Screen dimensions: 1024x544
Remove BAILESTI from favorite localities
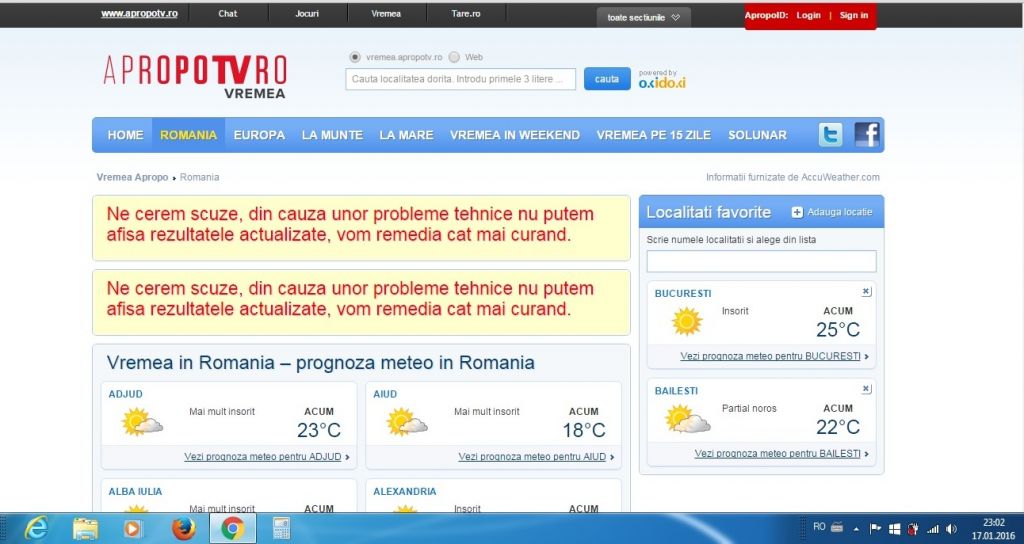(866, 389)
